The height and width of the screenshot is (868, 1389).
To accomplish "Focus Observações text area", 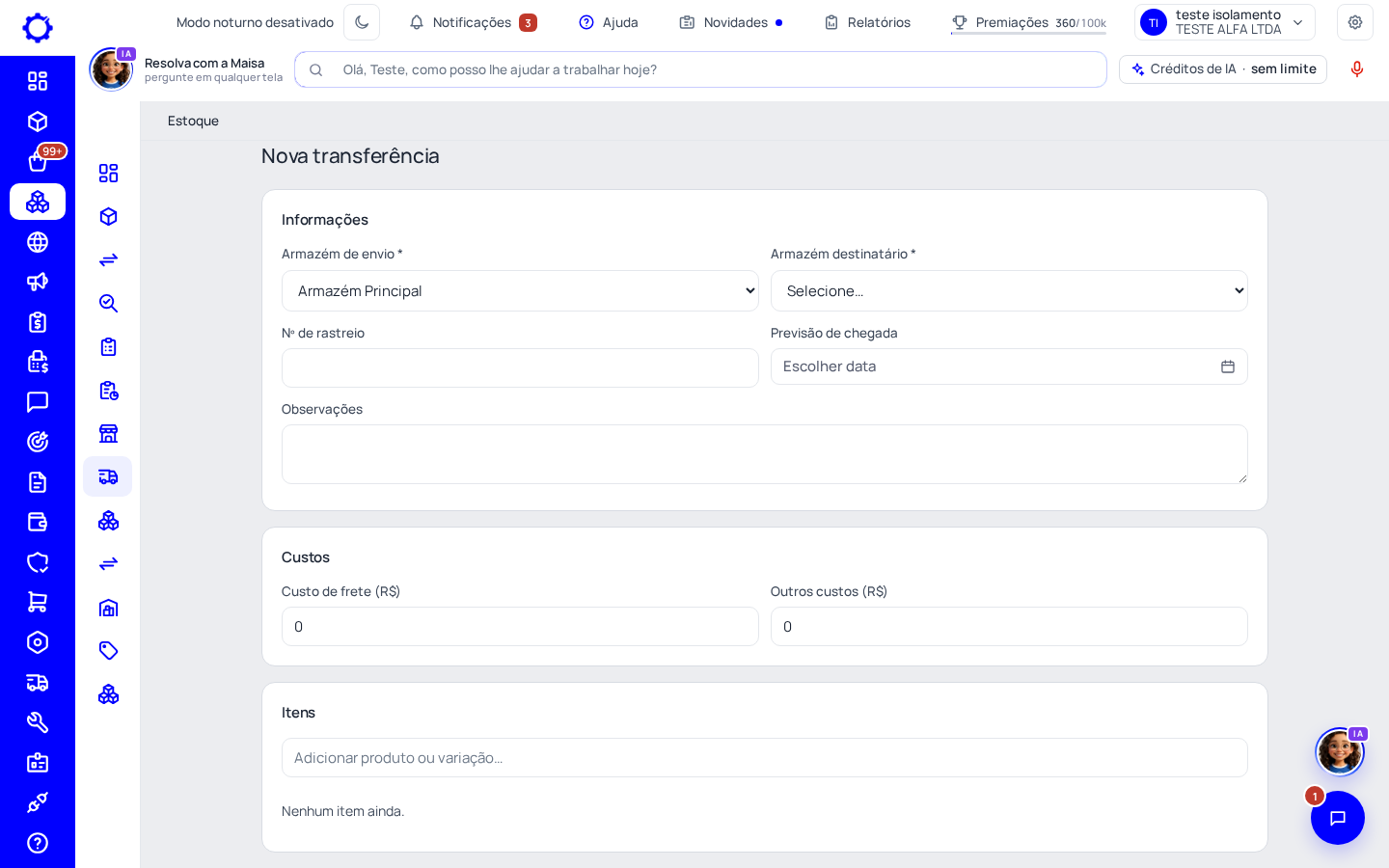I will click(765, 454).
